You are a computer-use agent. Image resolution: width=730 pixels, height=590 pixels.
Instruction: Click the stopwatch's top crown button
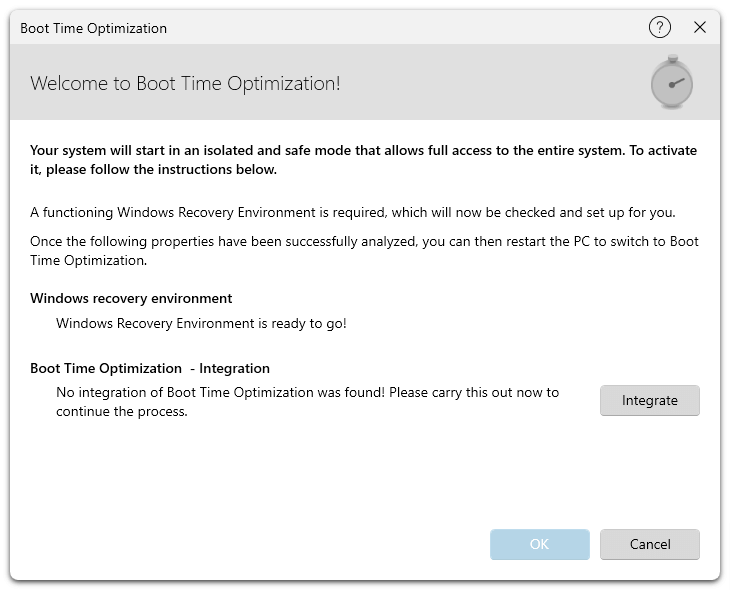pos(672,58)
